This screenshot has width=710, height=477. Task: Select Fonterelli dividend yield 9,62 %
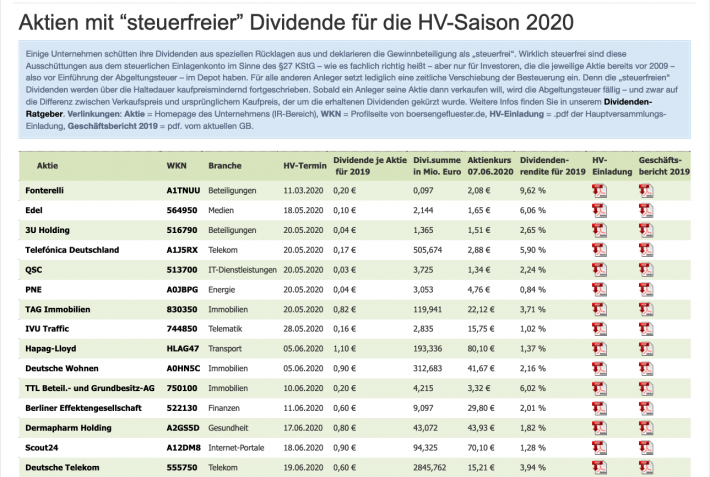click(532, 191)
